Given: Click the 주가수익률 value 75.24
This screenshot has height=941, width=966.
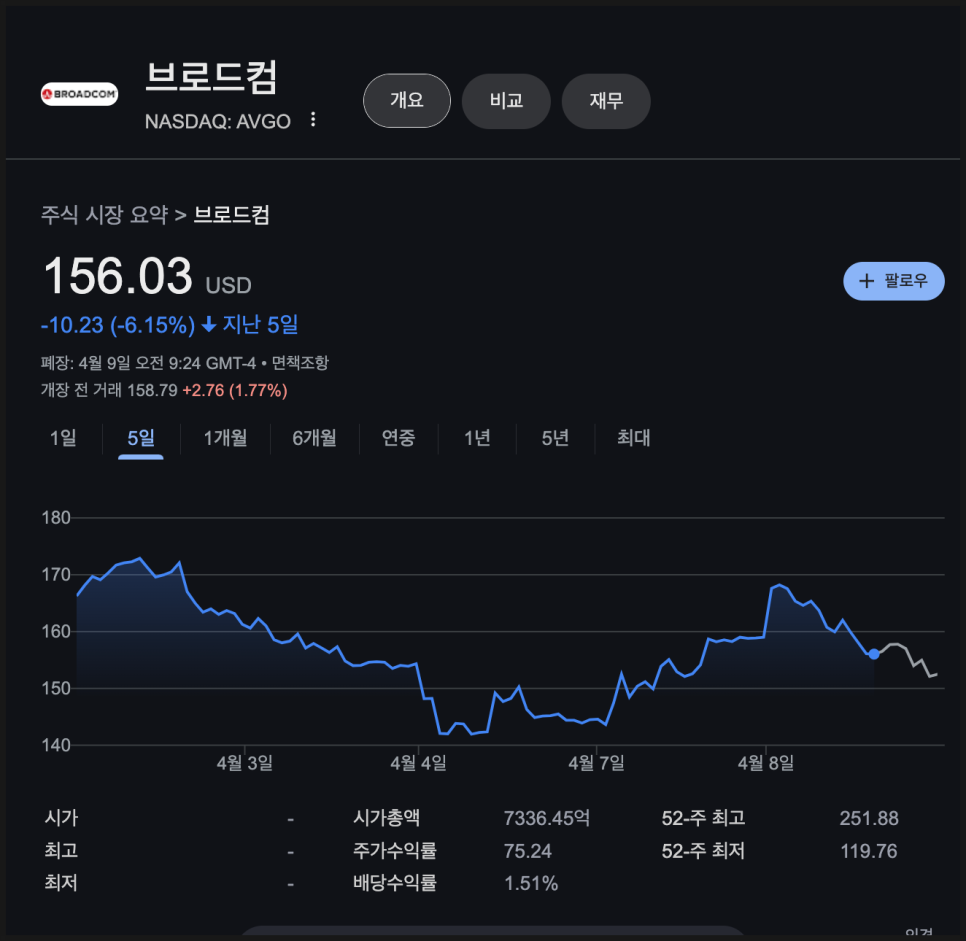Looking at the screenshot, I should tap(527, 851).
